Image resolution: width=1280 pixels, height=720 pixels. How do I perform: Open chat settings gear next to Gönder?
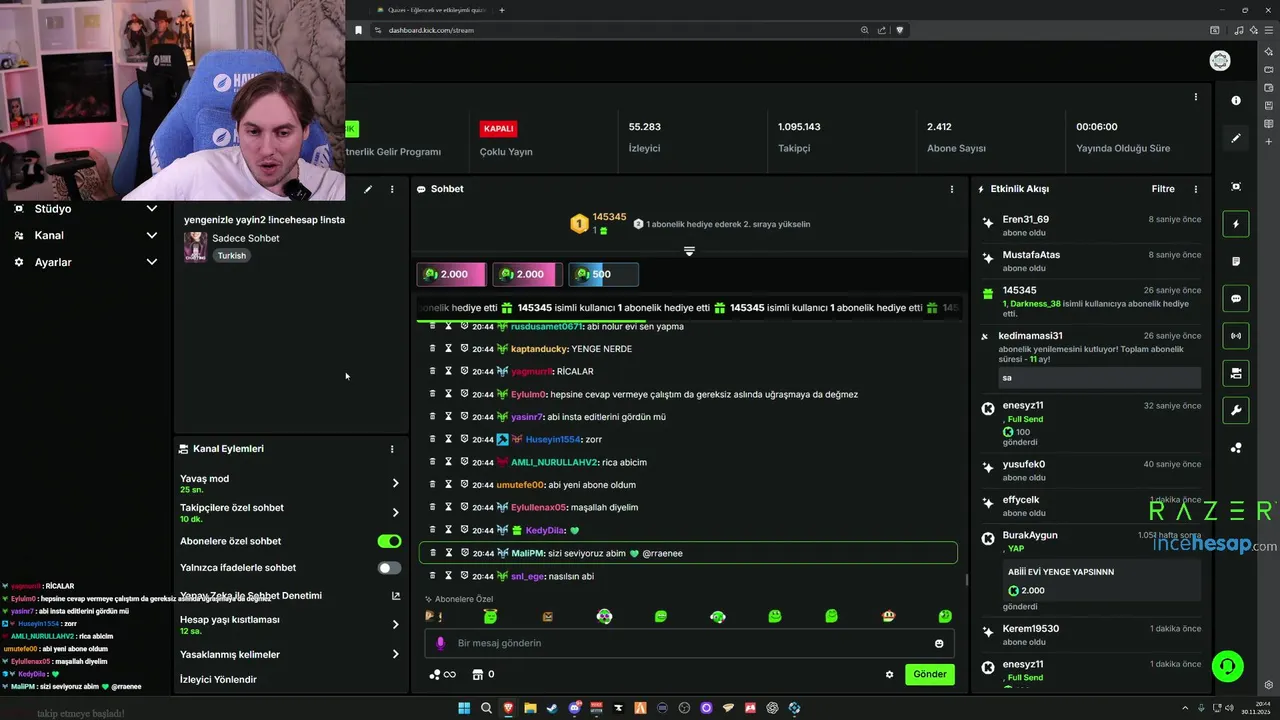tap(889, 674)
